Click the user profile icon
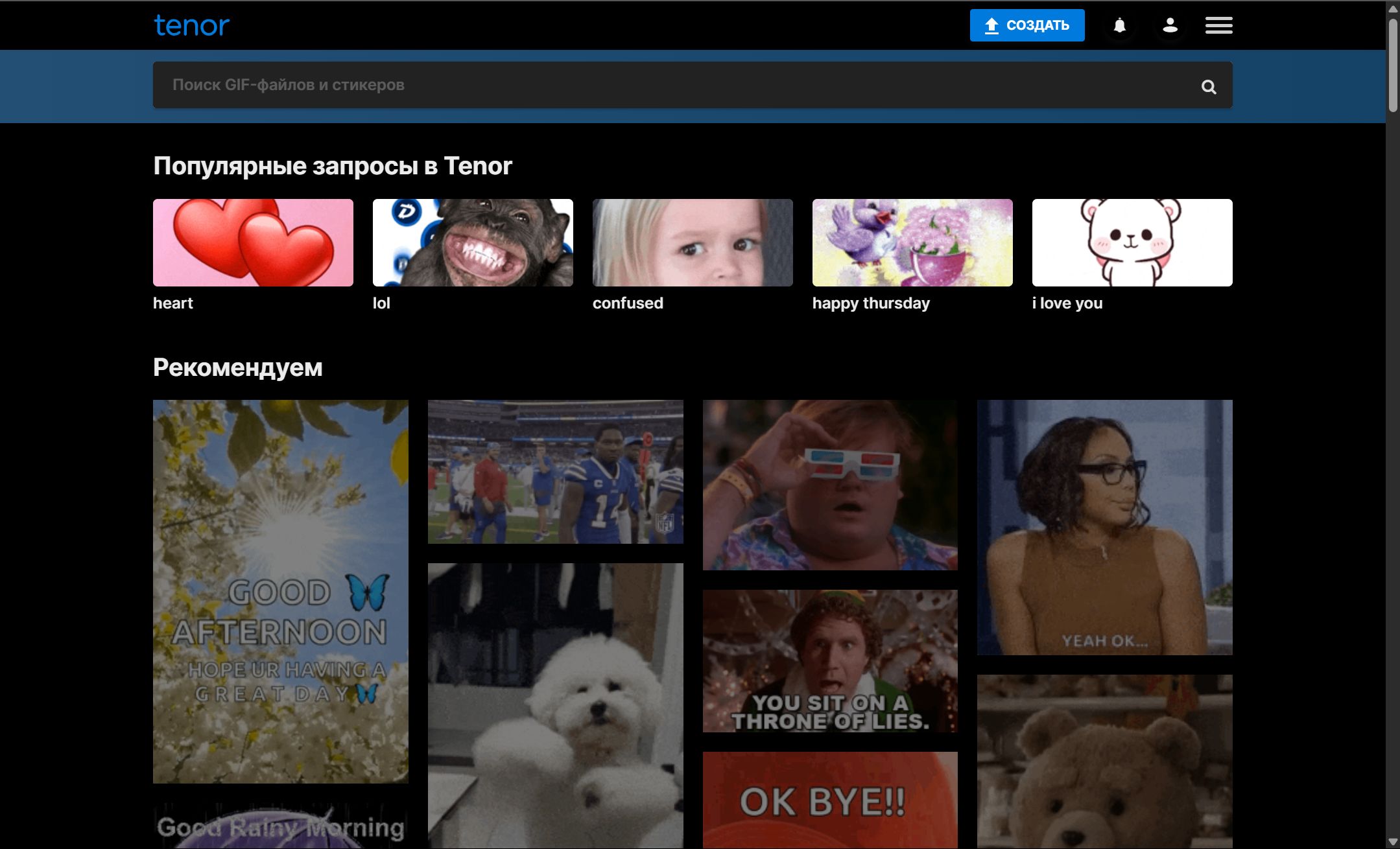This screenshot has width=1400, height=849. pyautogui.click(x=1169, y=25)
